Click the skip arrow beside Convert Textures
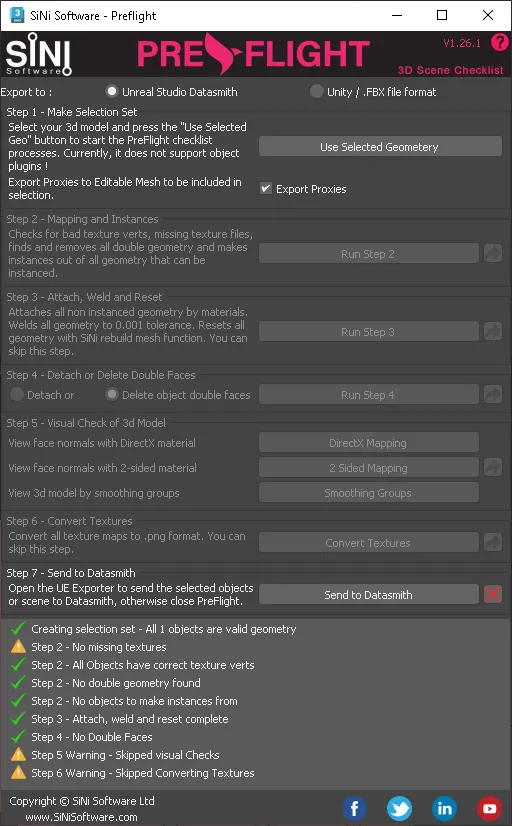 [x=493, y=542]
